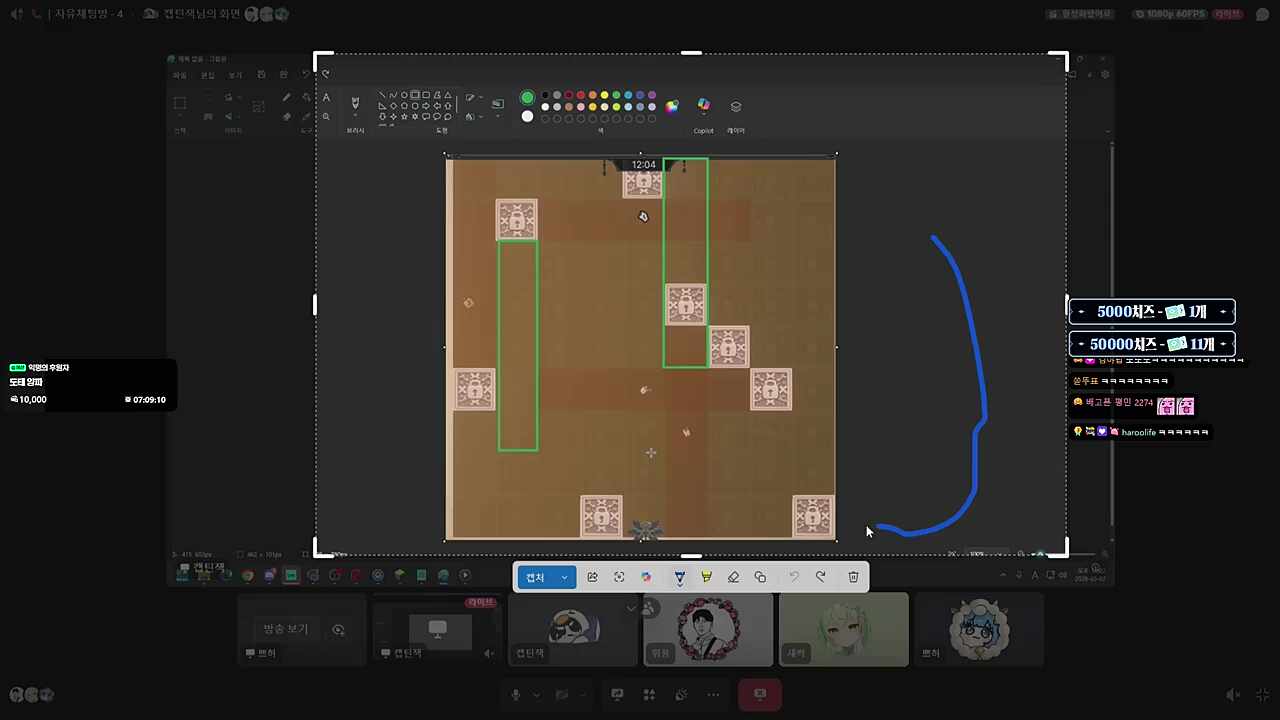
Task: Click the 방송 보기 button
Action: [x=285, y=629]
